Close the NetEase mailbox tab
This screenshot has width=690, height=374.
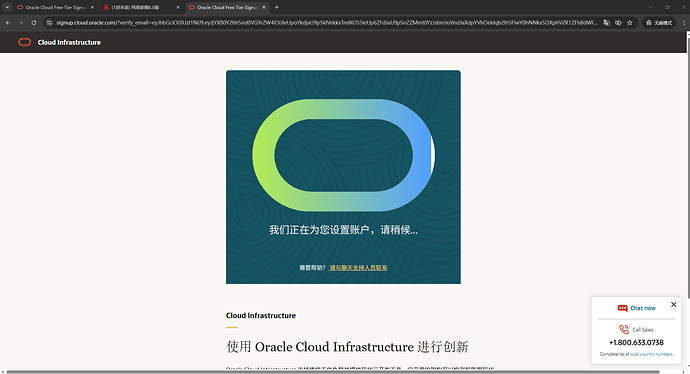coord(178,7)
